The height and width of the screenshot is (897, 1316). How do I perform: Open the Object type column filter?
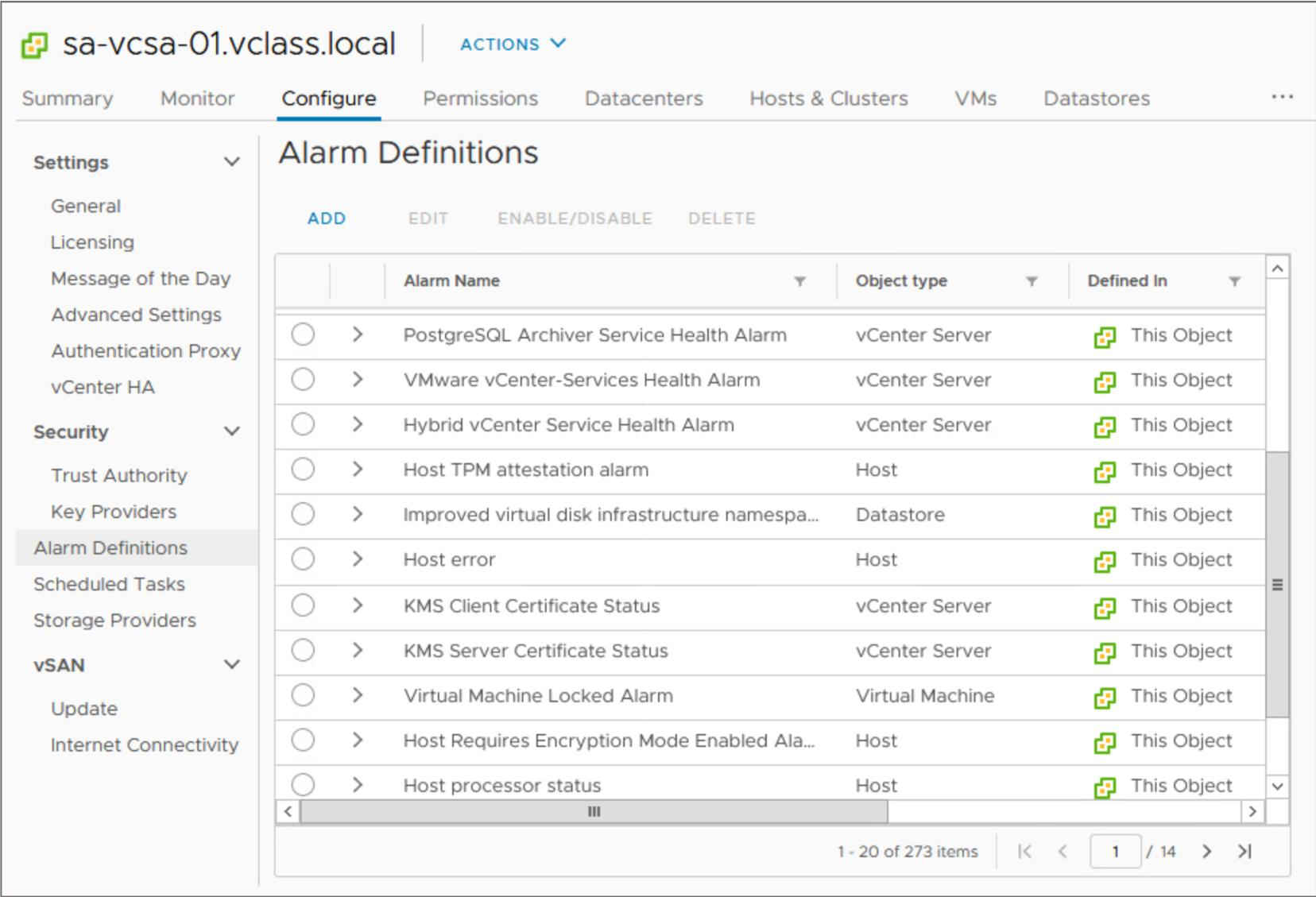tap(1032, 281)
